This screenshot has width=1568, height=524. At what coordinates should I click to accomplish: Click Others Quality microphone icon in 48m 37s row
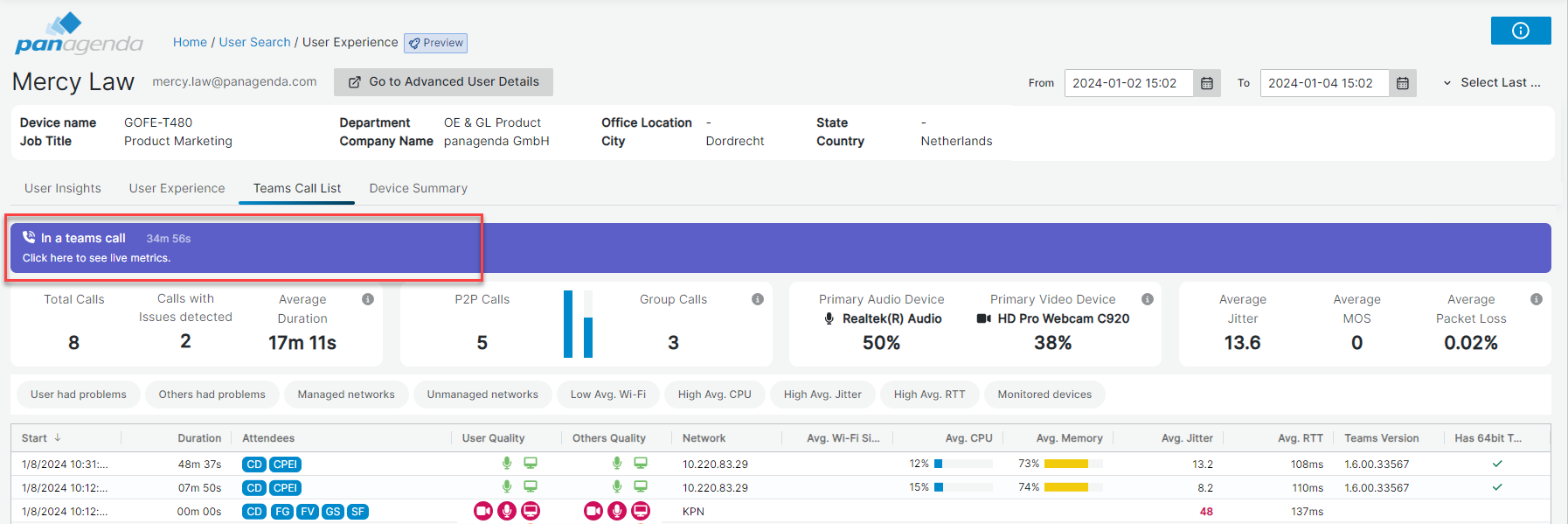(x=617, y=463)
